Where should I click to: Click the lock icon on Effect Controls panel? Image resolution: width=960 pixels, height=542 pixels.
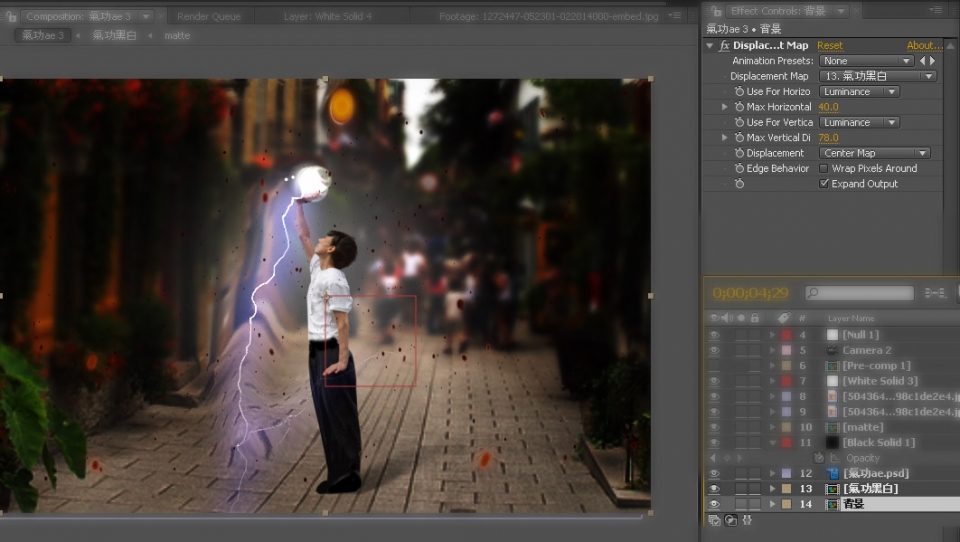point(718,11)
